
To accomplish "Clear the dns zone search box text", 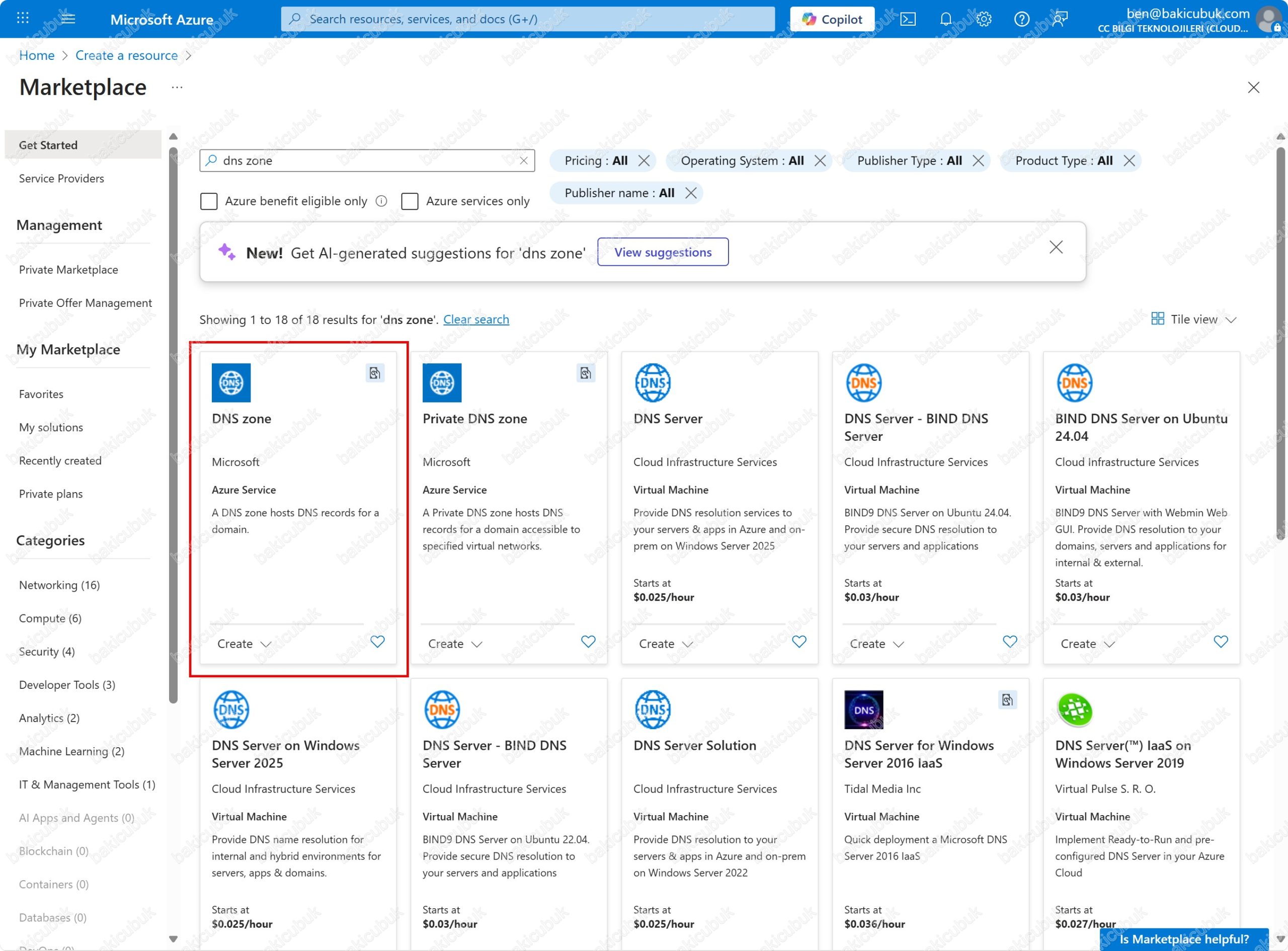I will pyautogui.click(x=523, y=161).
